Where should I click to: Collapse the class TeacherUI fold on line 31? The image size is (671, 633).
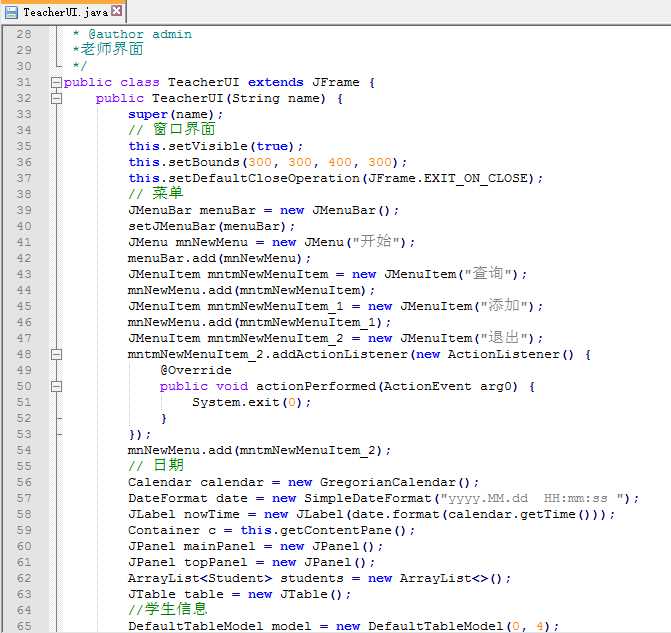click(56, 82)
